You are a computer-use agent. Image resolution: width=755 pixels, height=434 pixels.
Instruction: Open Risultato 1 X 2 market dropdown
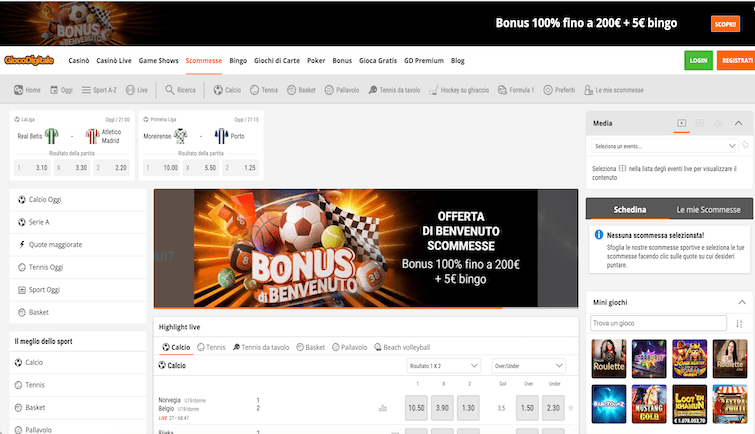coord(443,366)
